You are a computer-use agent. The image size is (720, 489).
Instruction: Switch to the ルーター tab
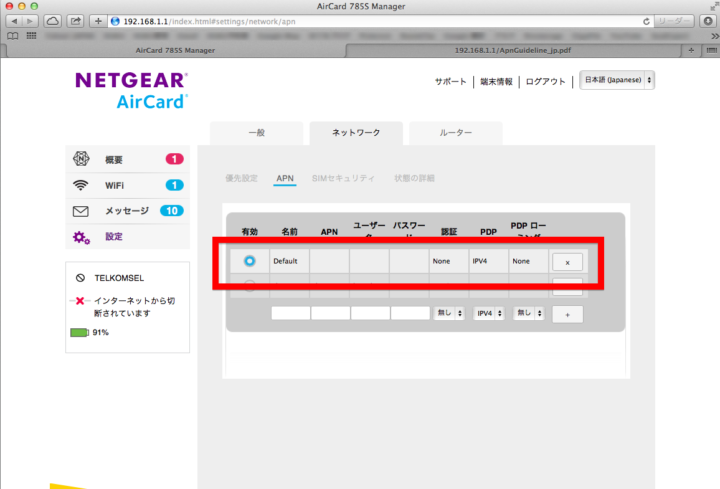pyautogui.click(x=455, y=133)
